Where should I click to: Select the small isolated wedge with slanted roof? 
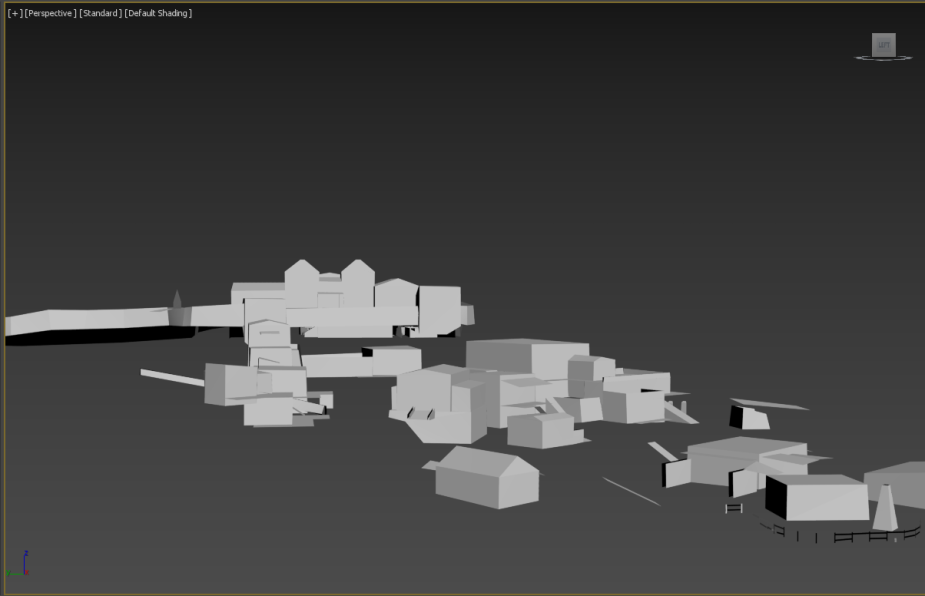(750, 417)
